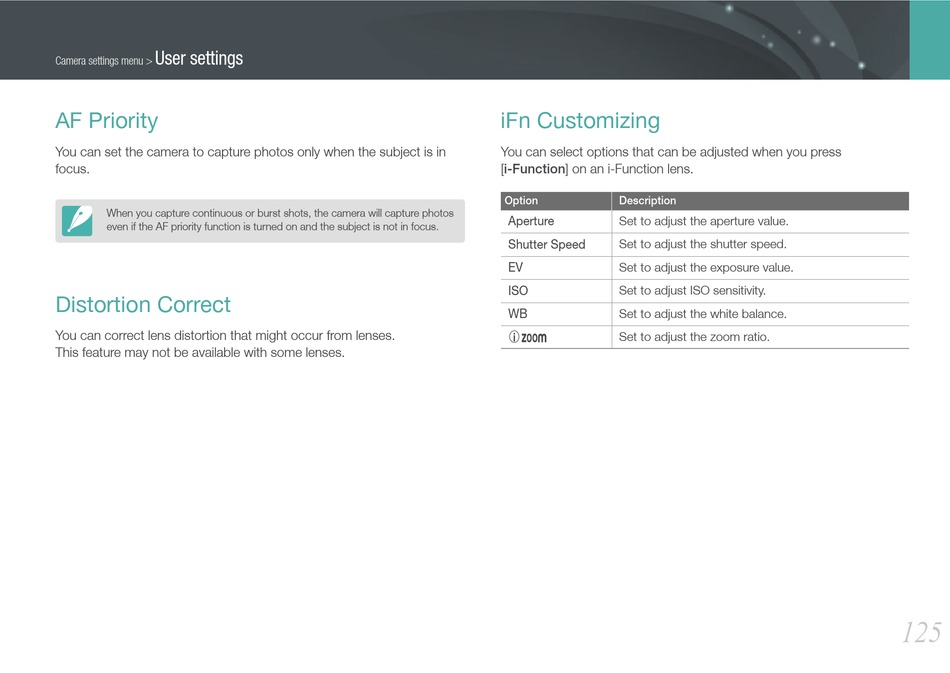Viewport: 950px width, 673px height.
Task: Click the 'Camera settings menu' breadcrumb
Action: (x=99, y=61)
